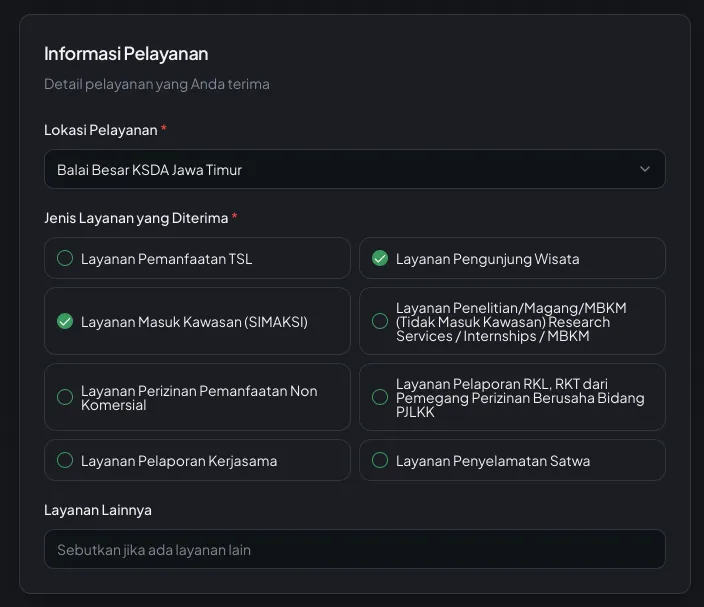Click the Jenis Layanan yang Diterima label
The height and width of the screenshot is (607, 704).
coord(136,218)
